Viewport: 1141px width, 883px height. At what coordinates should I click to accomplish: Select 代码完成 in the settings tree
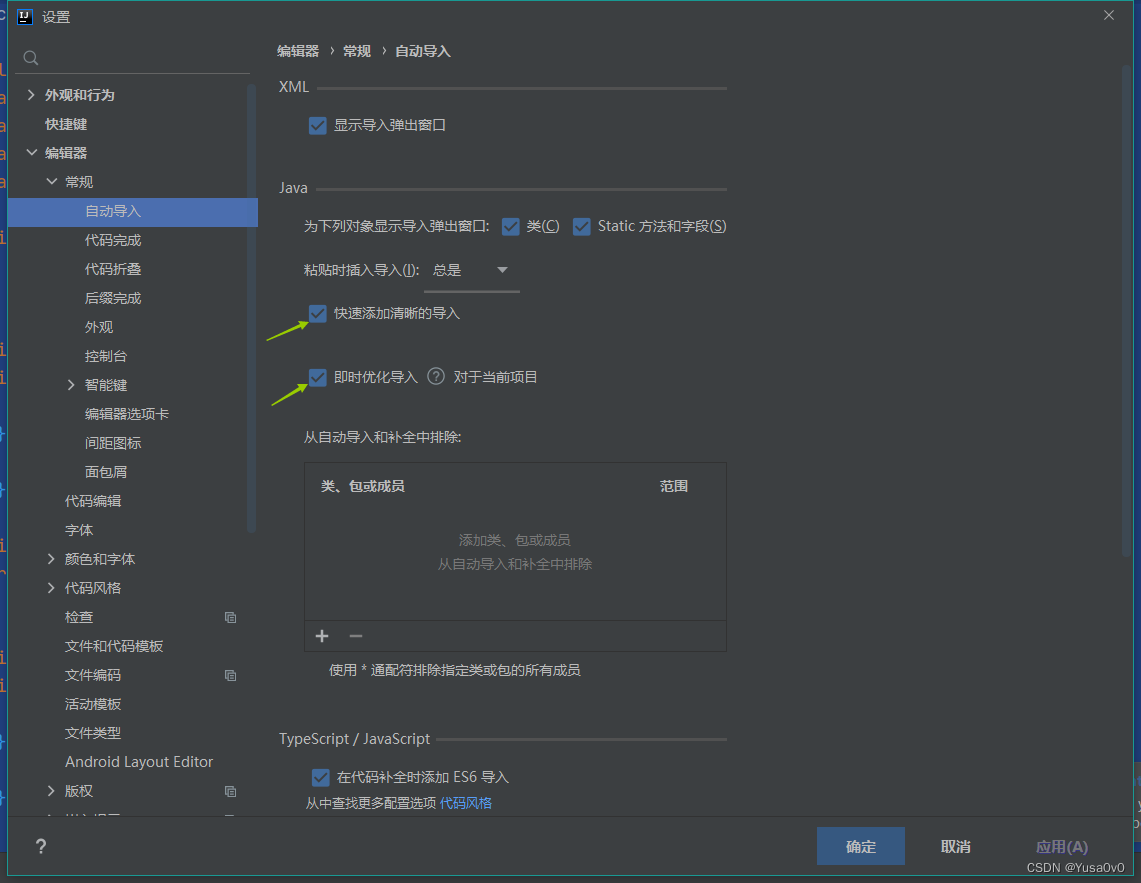pyautogui.click(x=115, y=240)
